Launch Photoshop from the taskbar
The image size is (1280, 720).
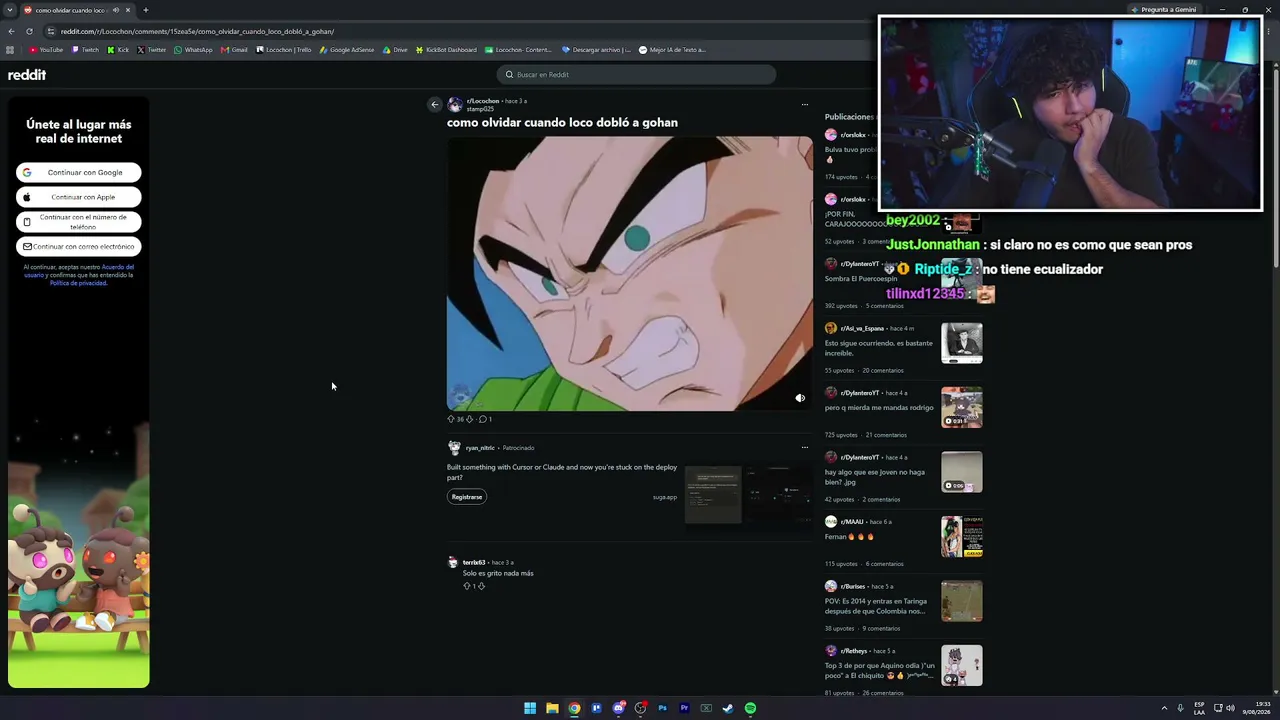pyautogui.click(x=662, y=708)
